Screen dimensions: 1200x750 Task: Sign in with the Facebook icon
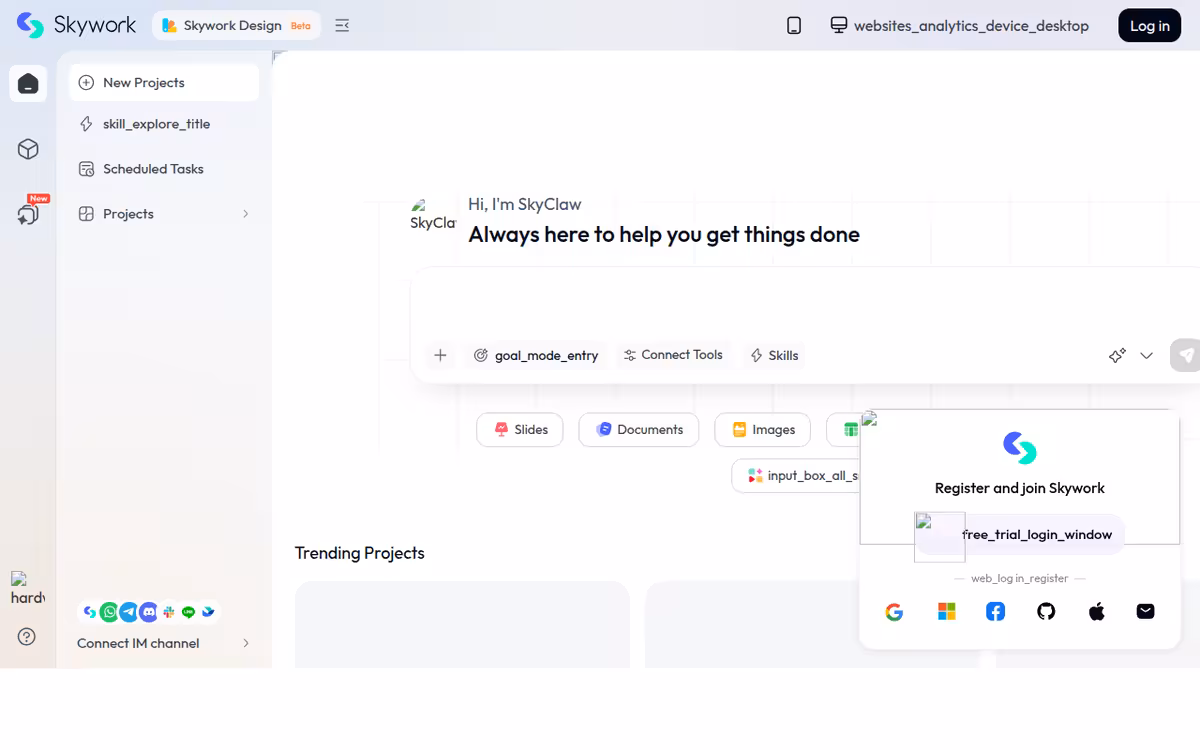coord(996,612)
